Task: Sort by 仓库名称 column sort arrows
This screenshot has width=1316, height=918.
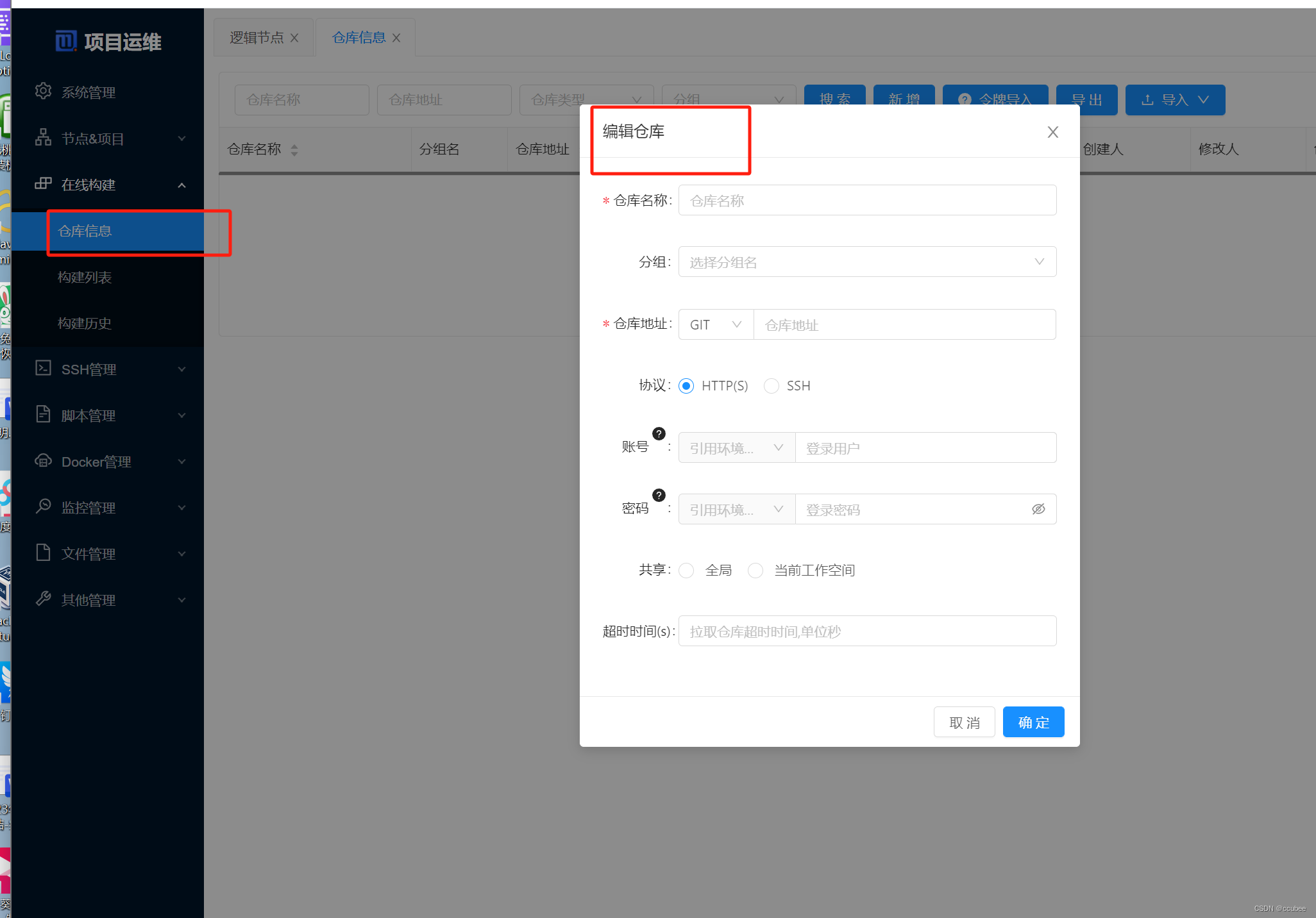Action: (294, 150)
